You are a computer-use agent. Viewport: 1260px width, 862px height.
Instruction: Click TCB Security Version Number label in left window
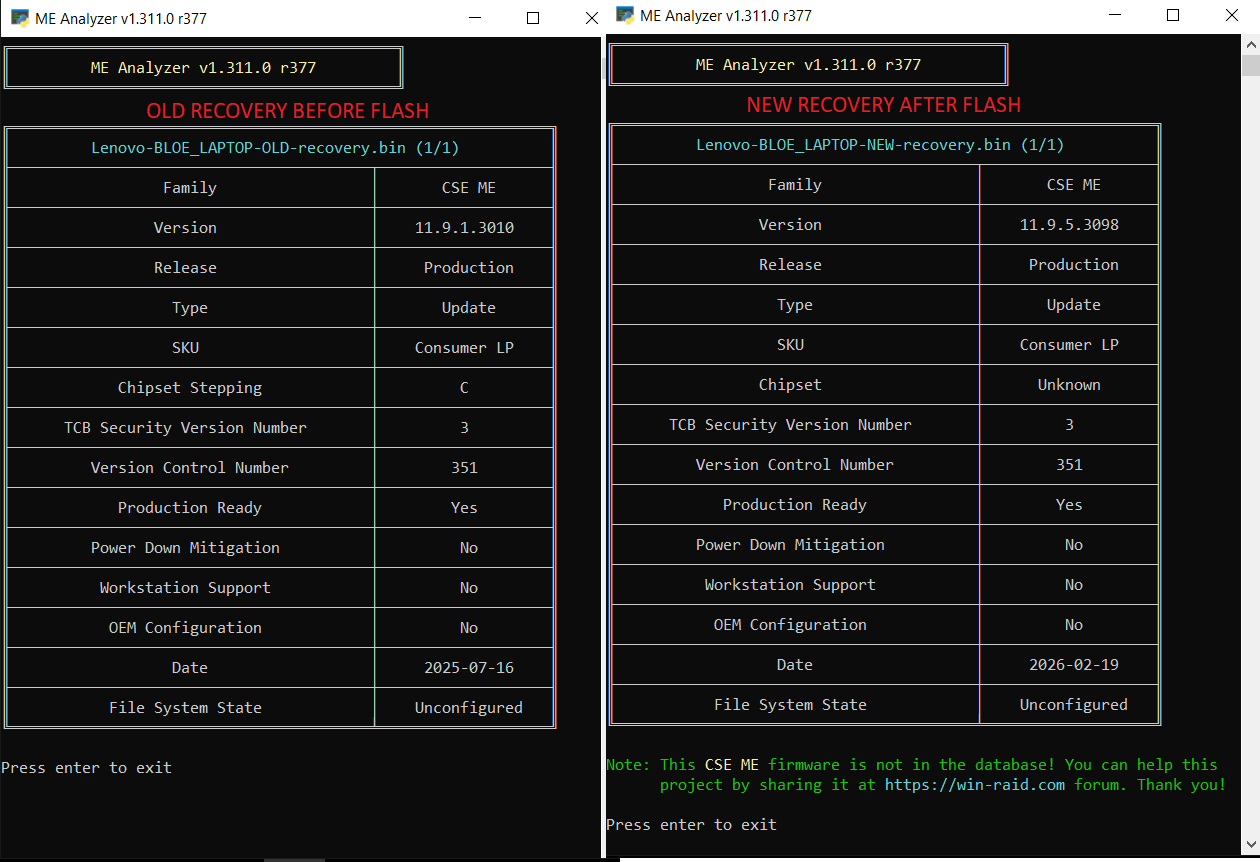tap(185, 428)
